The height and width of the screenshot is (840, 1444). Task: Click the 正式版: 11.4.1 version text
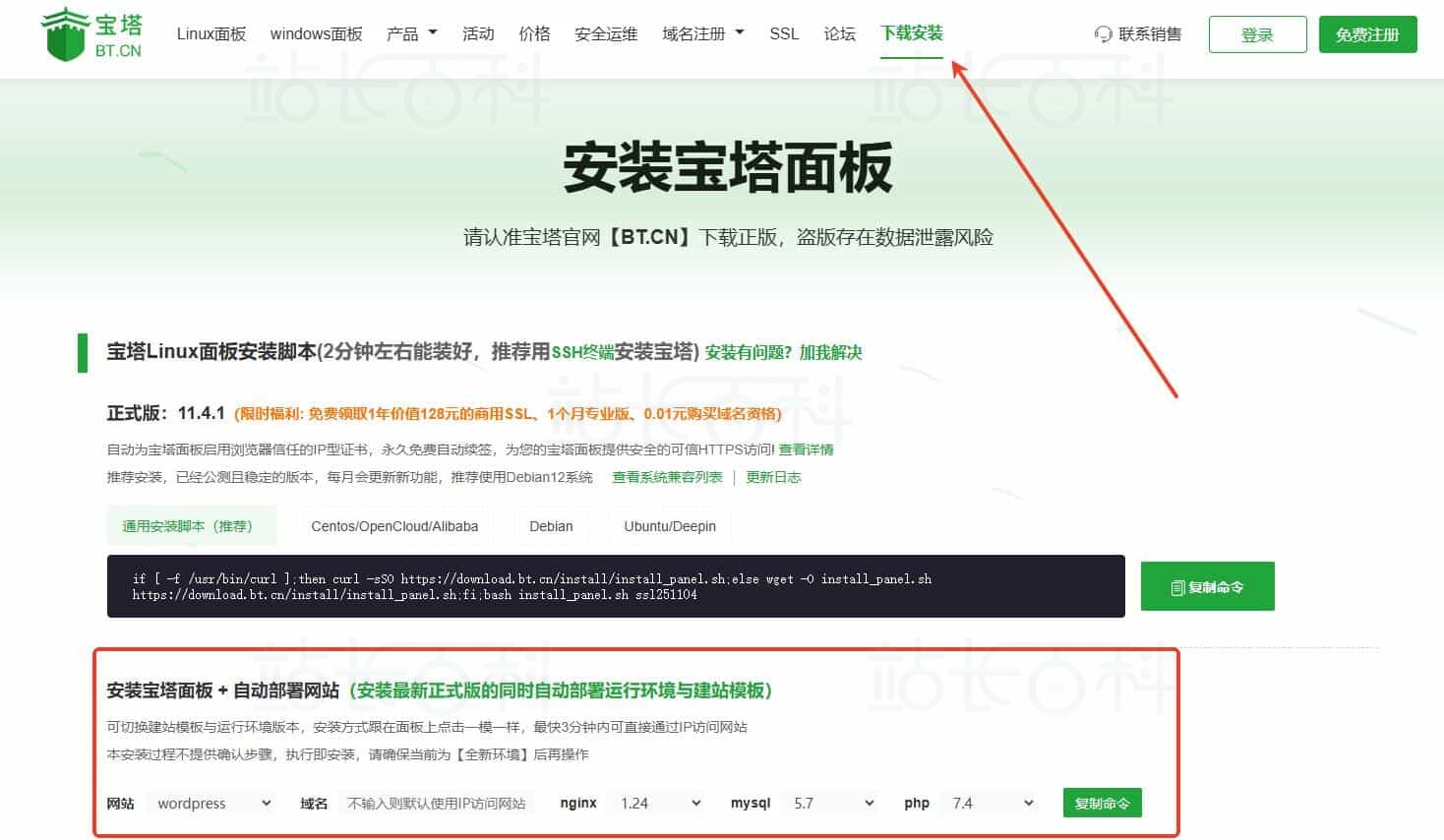(166, 413)
